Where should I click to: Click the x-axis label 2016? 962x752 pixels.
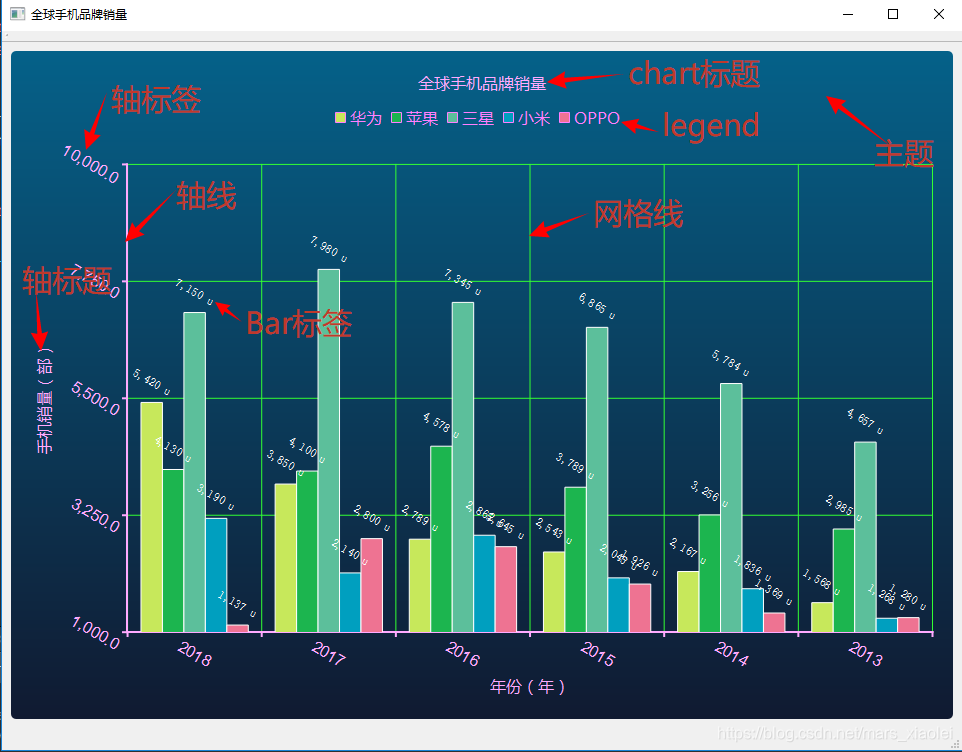coord(463,654)
